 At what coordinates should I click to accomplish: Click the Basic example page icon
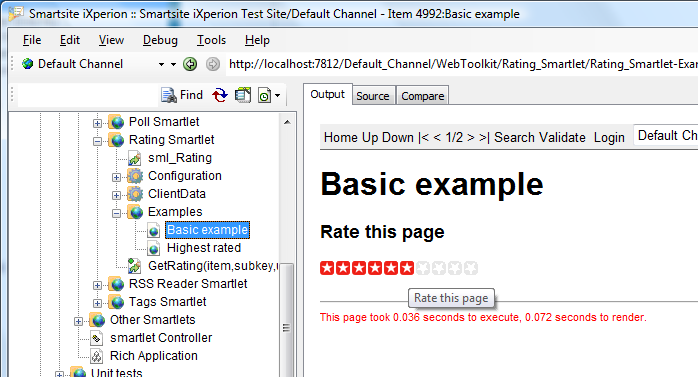tap(154, 231)
